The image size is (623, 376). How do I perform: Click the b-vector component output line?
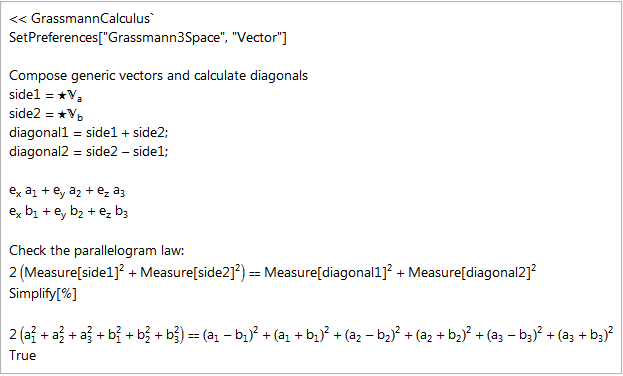point(68,211)
